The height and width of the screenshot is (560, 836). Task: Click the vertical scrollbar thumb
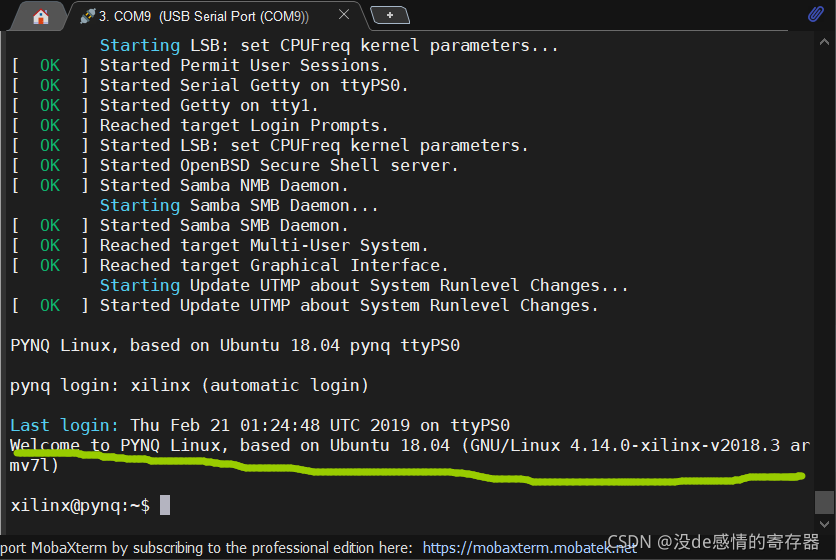coord(824,502)
